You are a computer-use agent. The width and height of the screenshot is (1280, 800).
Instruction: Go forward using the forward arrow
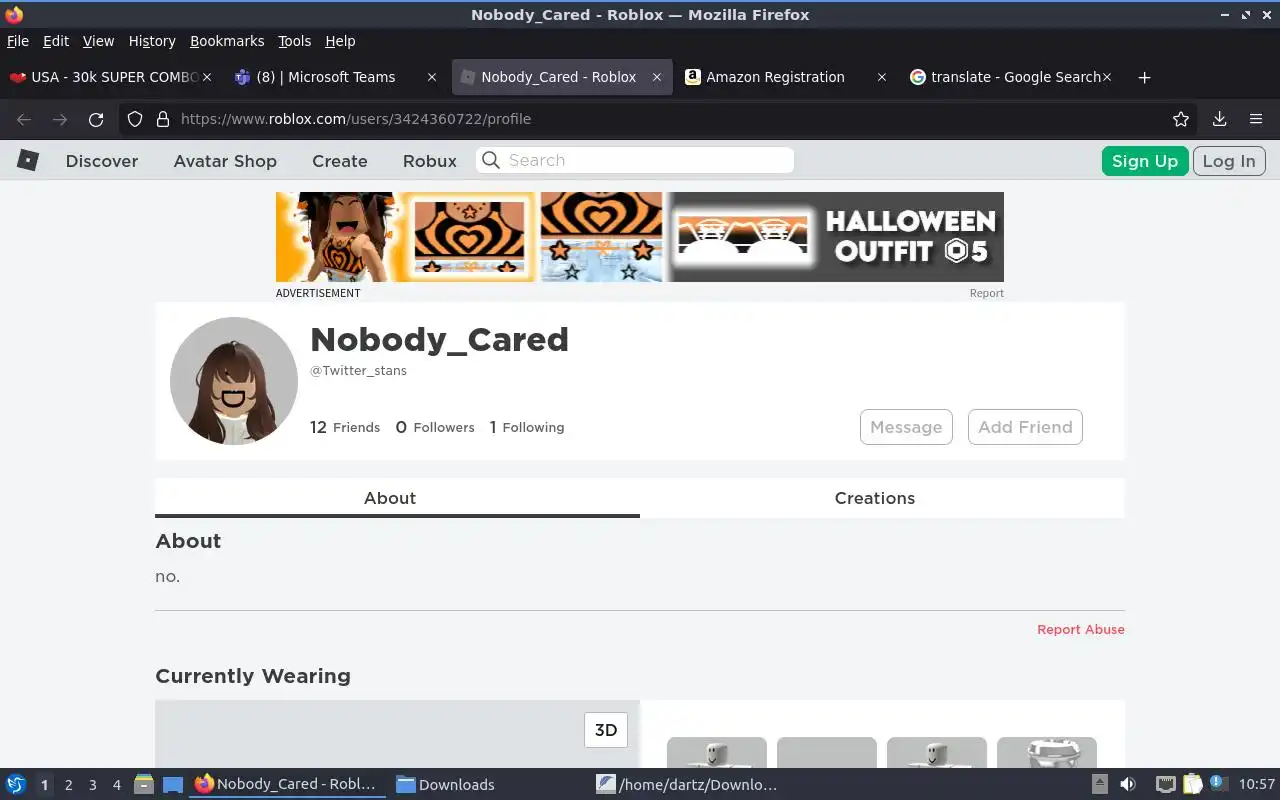60,119
